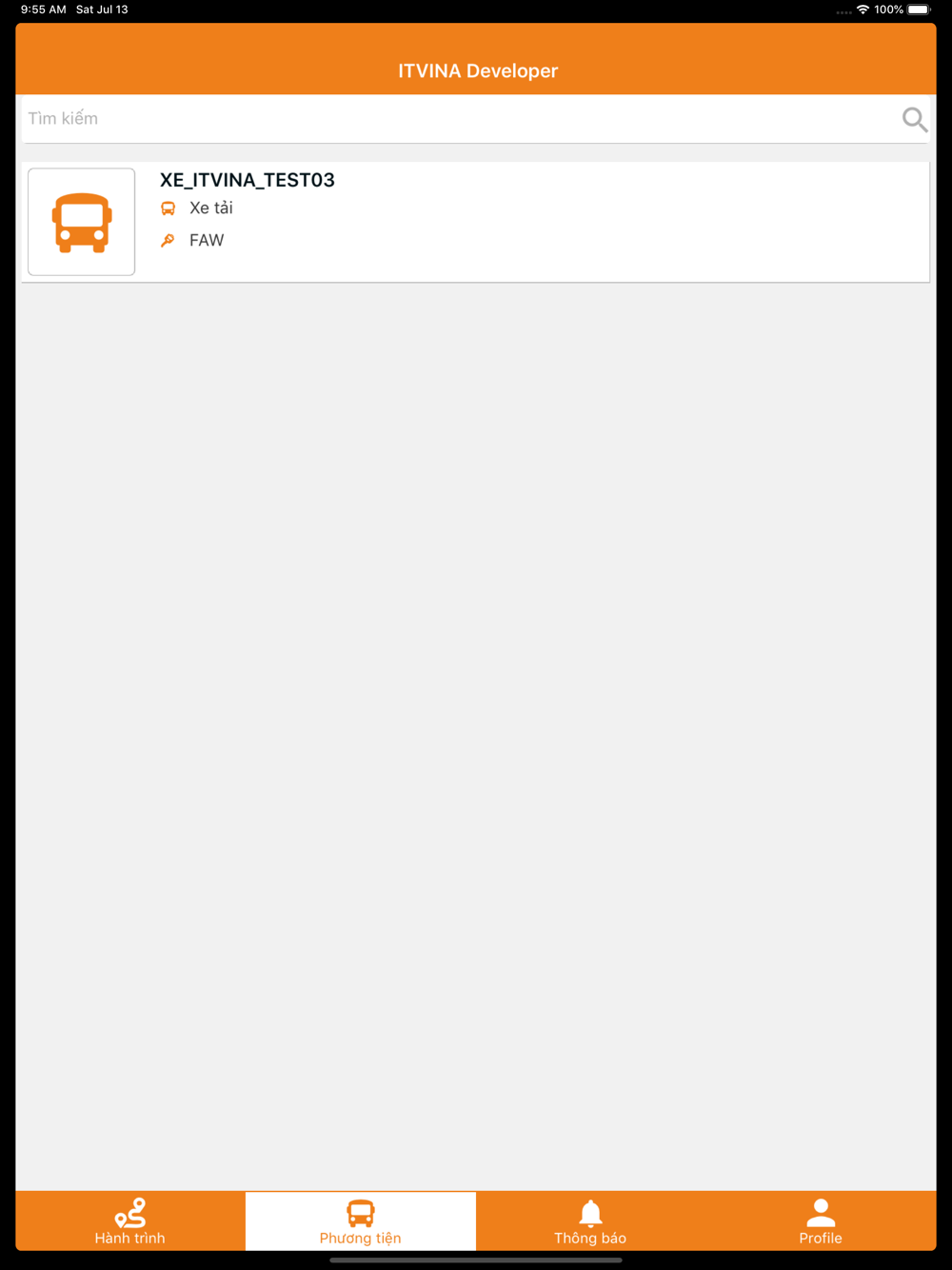
Task: Switch to the Thông báo tab
Action: tap(590, 1221)
